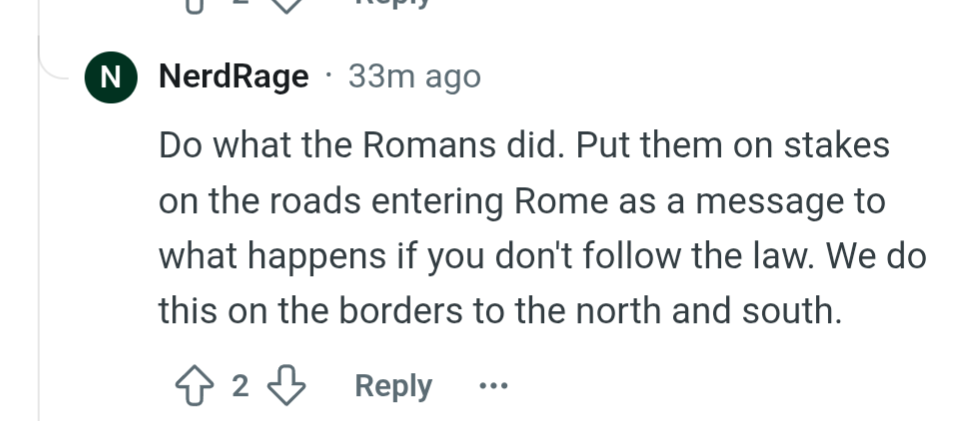Screen dimensions: 975x421
Task: Reply to the NerdRage comment
Action: coord(393,386)
